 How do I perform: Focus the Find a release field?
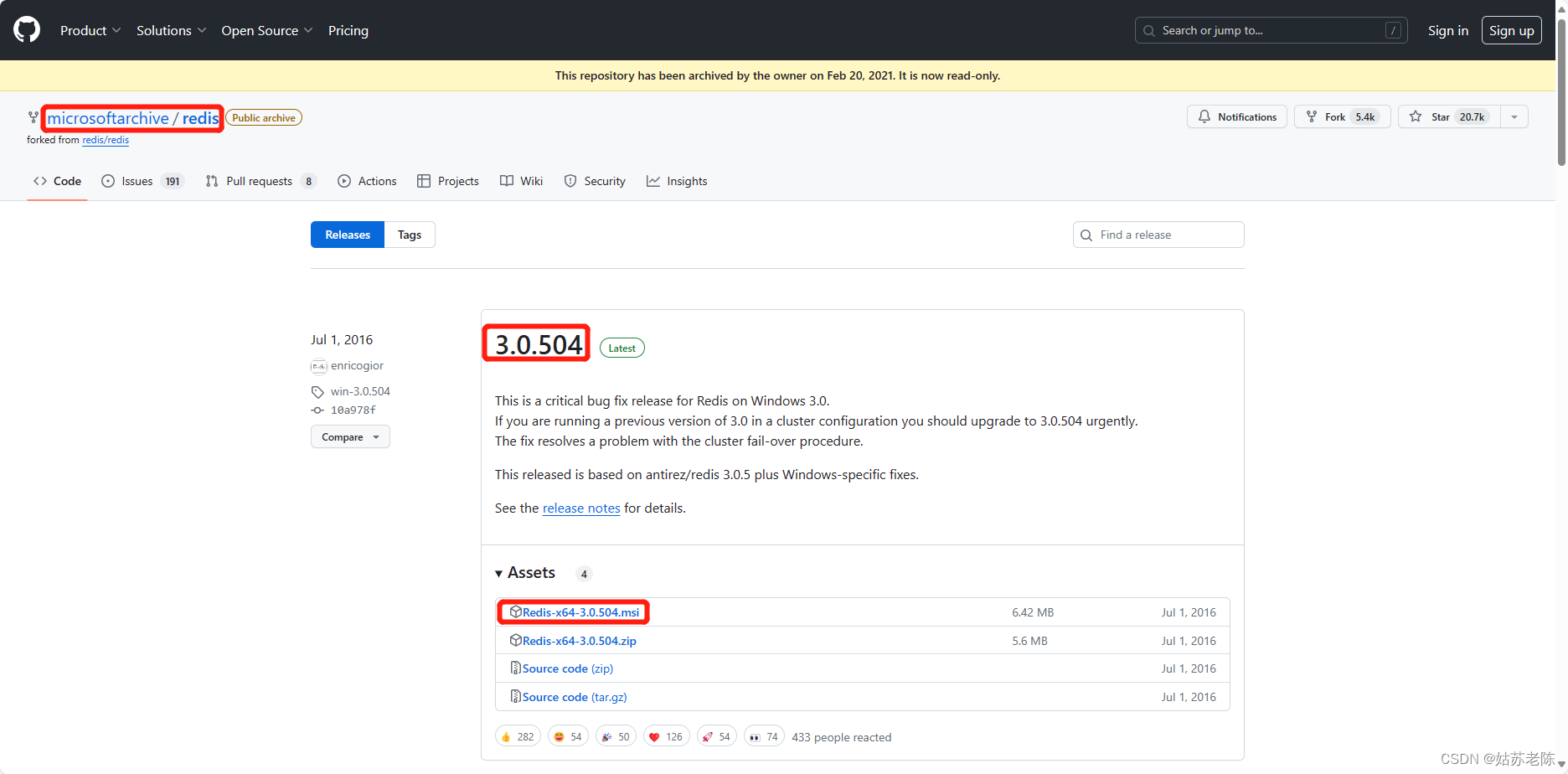pyautogui.click(x=1158, y=235)
